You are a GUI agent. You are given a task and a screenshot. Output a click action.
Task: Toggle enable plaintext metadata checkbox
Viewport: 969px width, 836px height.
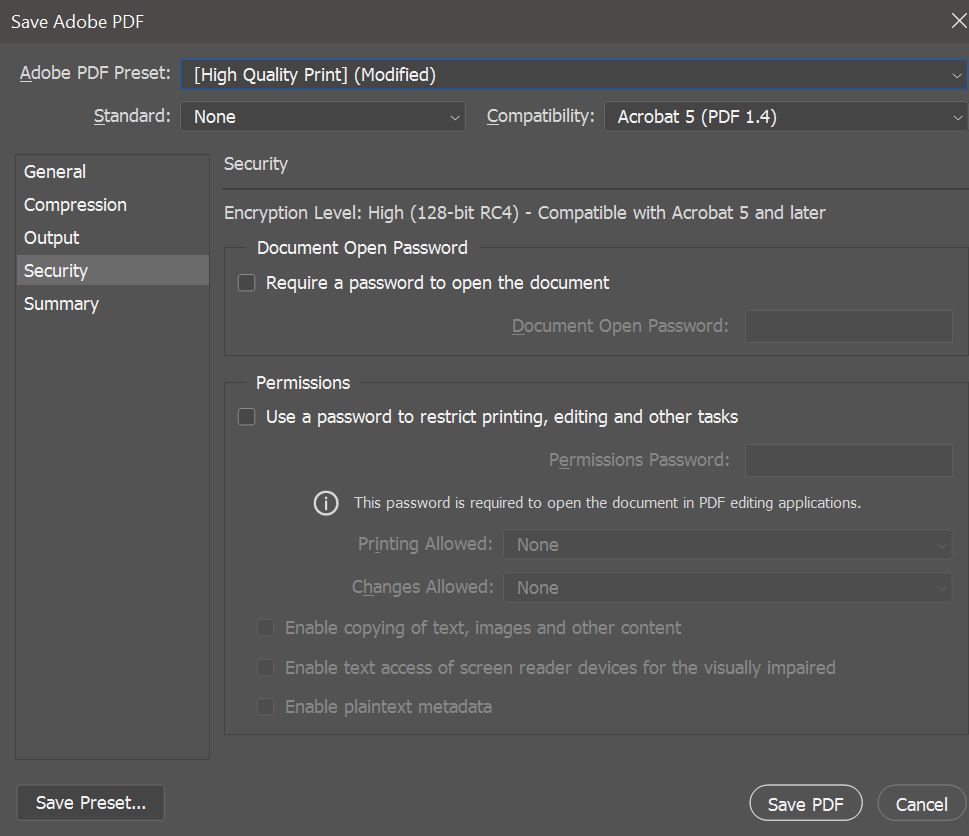[266, 706]
